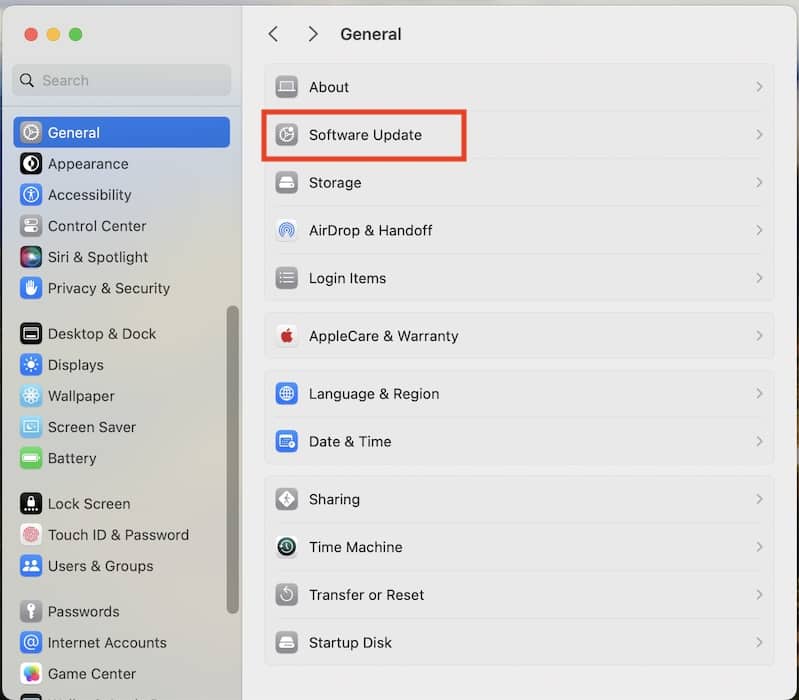Go forward with the right arrow button
799x700 pixels.
pos(313,34)
